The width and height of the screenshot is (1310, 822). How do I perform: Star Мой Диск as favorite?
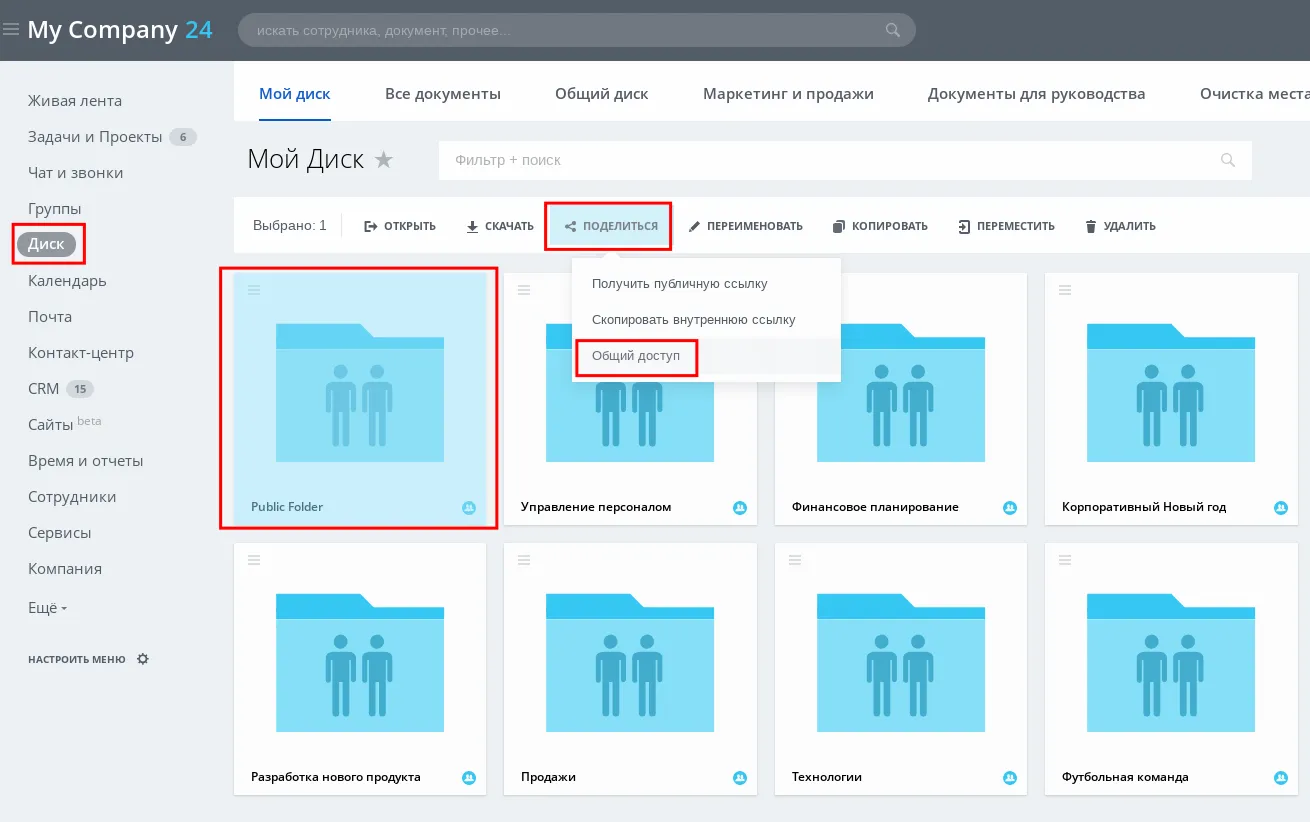[384, 159]
